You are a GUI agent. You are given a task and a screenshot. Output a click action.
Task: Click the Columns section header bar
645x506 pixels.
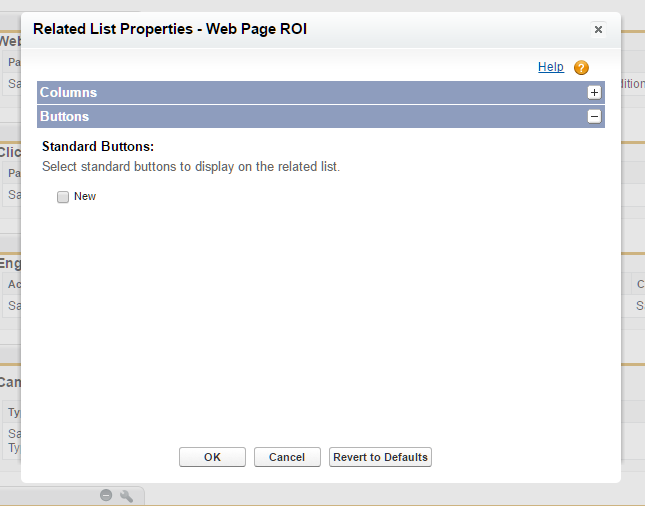pyautogui.click(x=300, y=92)
